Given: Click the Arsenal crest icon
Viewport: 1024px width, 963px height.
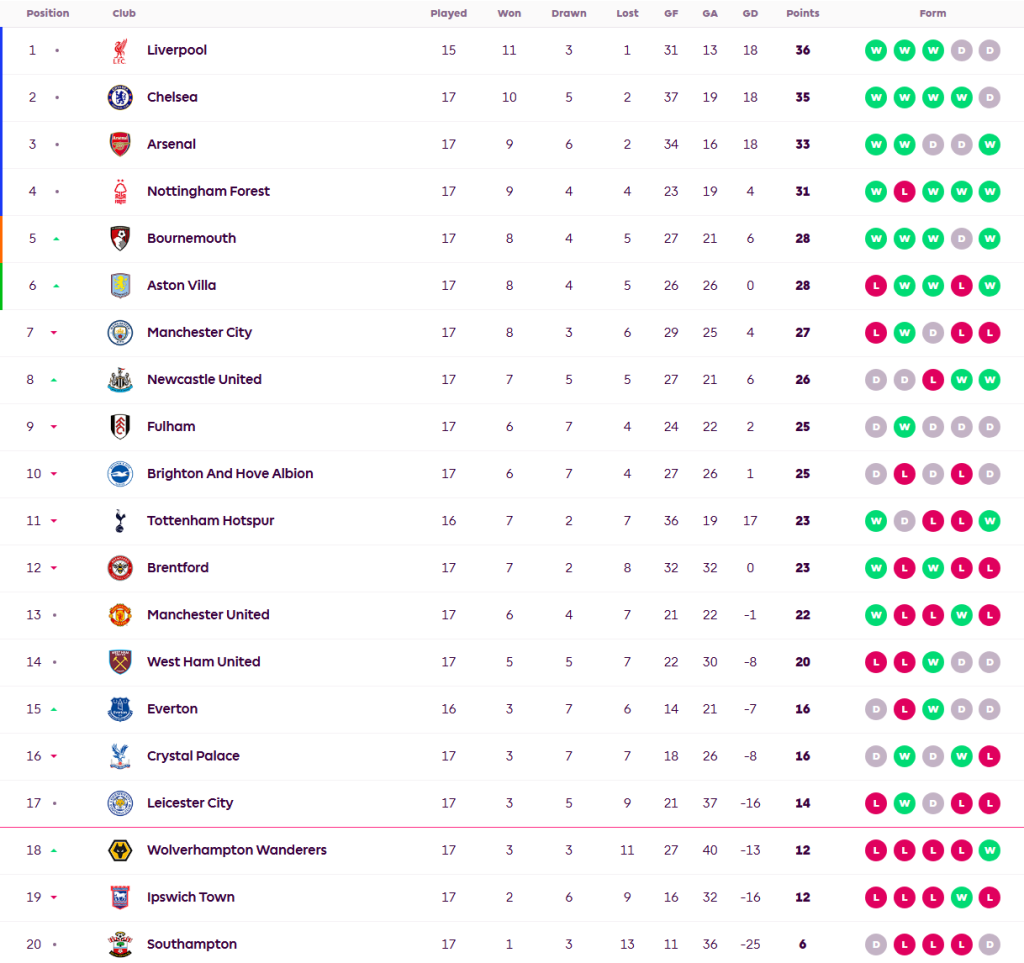Looking at the screenshot, I should click(120, 144).
